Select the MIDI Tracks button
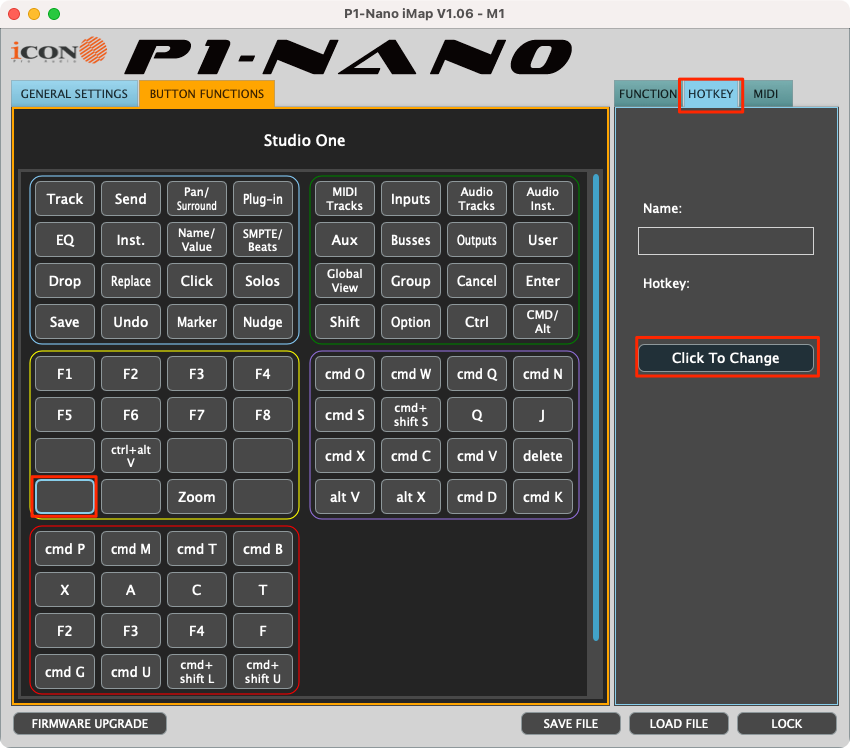This screenshot has height=748, width=850. pos(345,199)
